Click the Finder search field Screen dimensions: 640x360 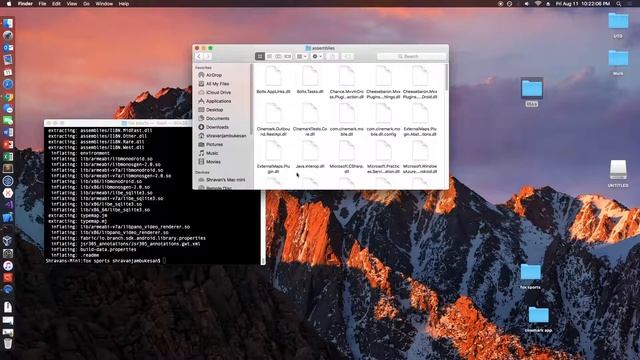click(411, 56)
